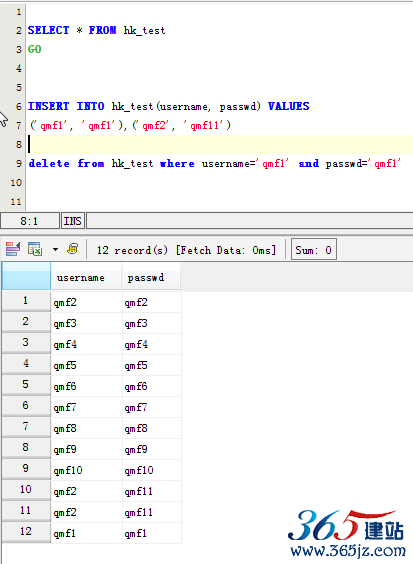The image size is (413, 564).
Task: Click line number 6 in the gutter
Action: pos(18,106)
